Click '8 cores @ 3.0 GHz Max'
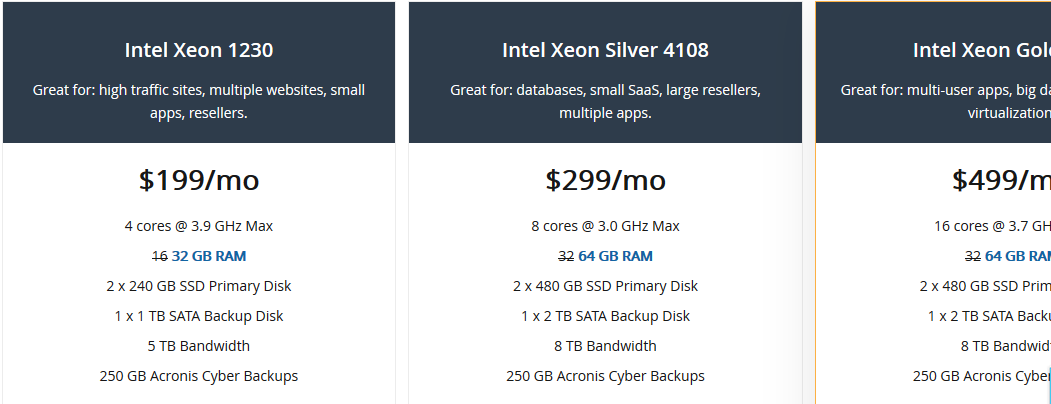1051x404 pixels. click(605, 226)
